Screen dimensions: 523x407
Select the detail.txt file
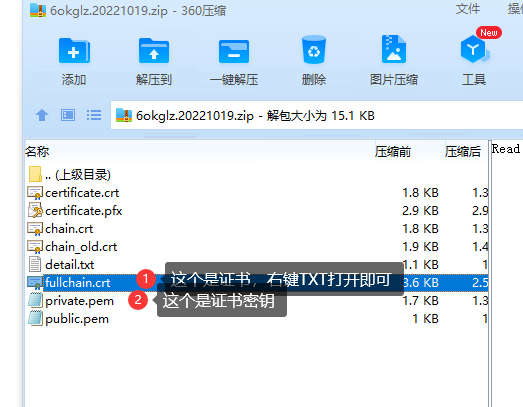point(61,265)
